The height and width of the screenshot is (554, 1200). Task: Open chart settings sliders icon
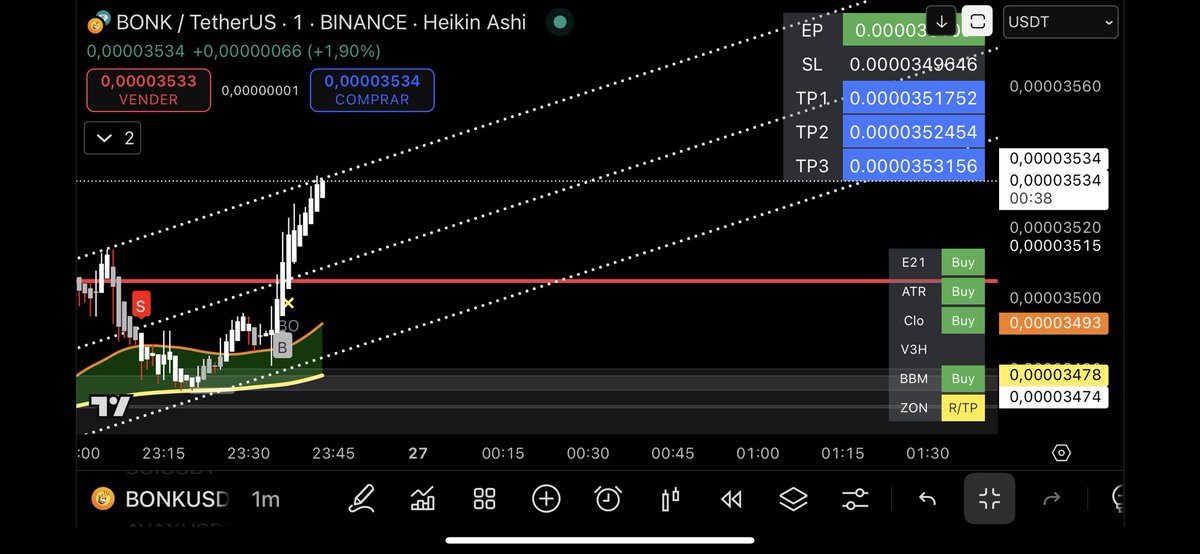click(x=855, y=498)
